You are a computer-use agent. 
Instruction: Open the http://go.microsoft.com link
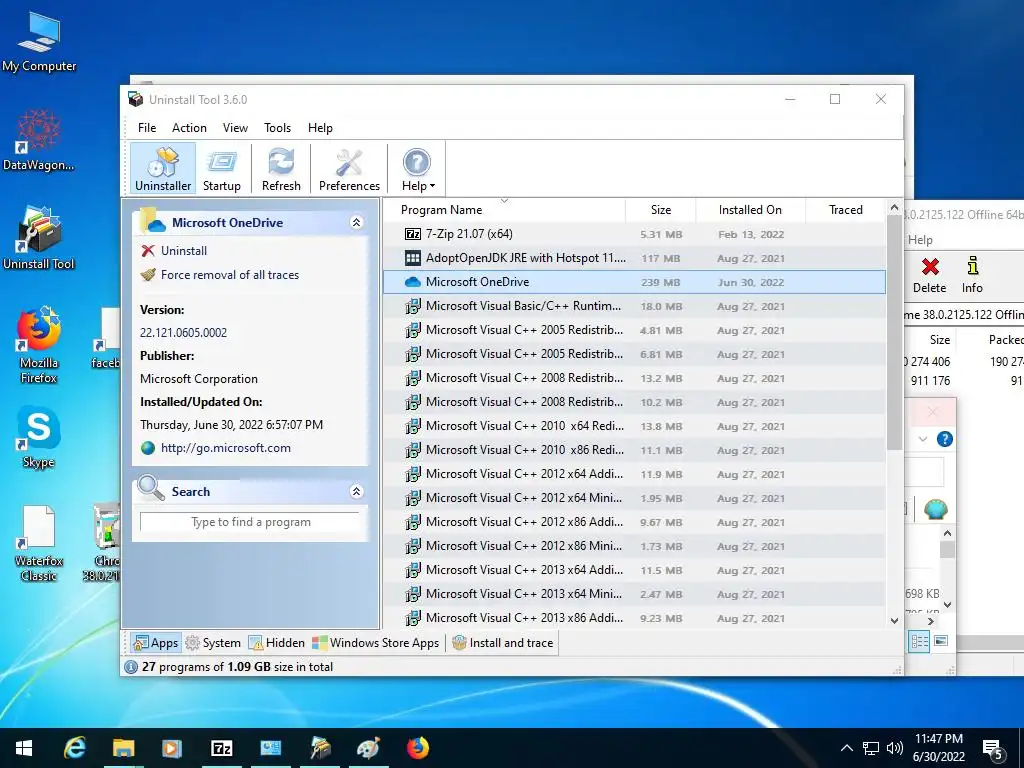[x=225, y=448]
